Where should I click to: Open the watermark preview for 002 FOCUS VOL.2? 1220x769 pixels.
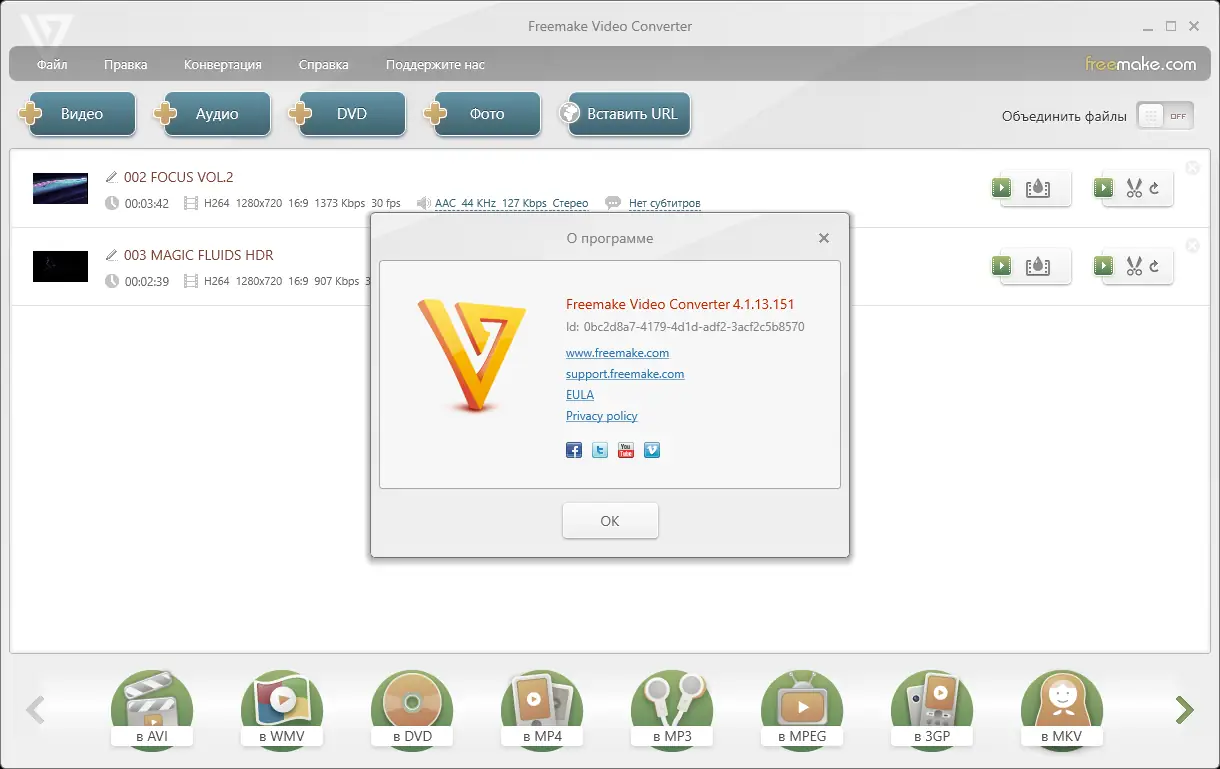pyautogui.click(x=1031, y=187)
